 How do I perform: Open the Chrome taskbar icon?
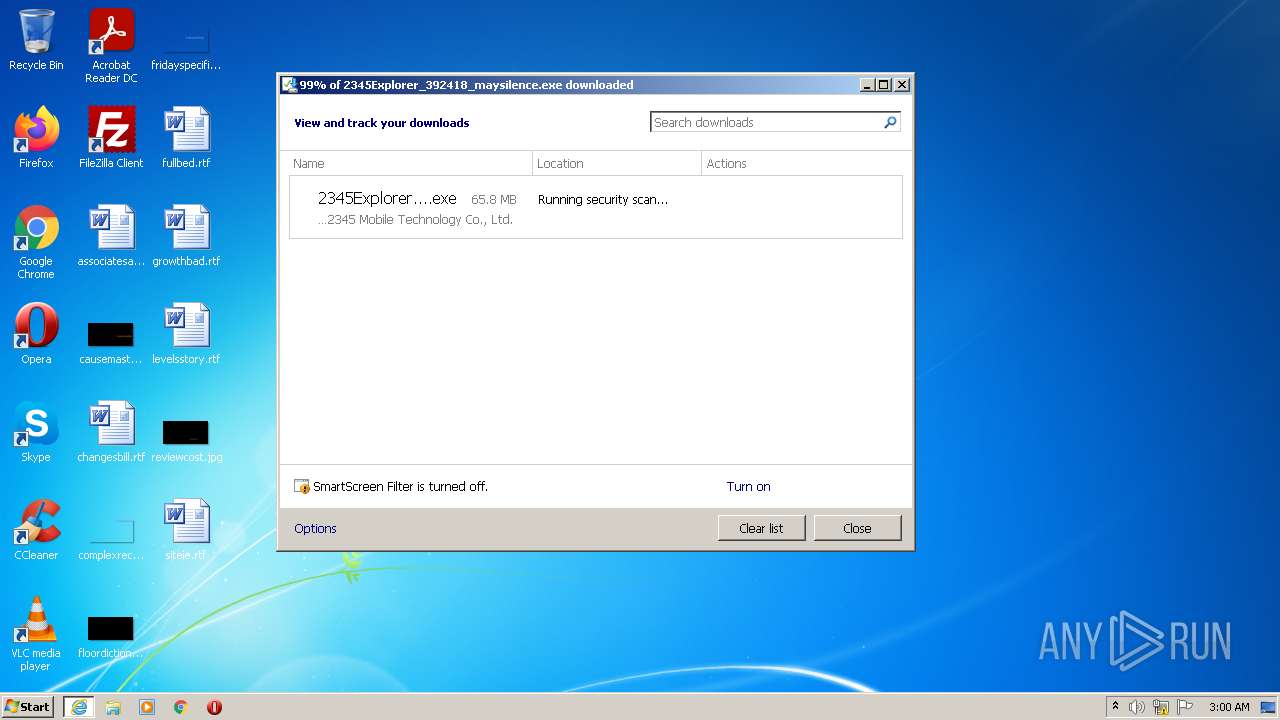[181, 707]
